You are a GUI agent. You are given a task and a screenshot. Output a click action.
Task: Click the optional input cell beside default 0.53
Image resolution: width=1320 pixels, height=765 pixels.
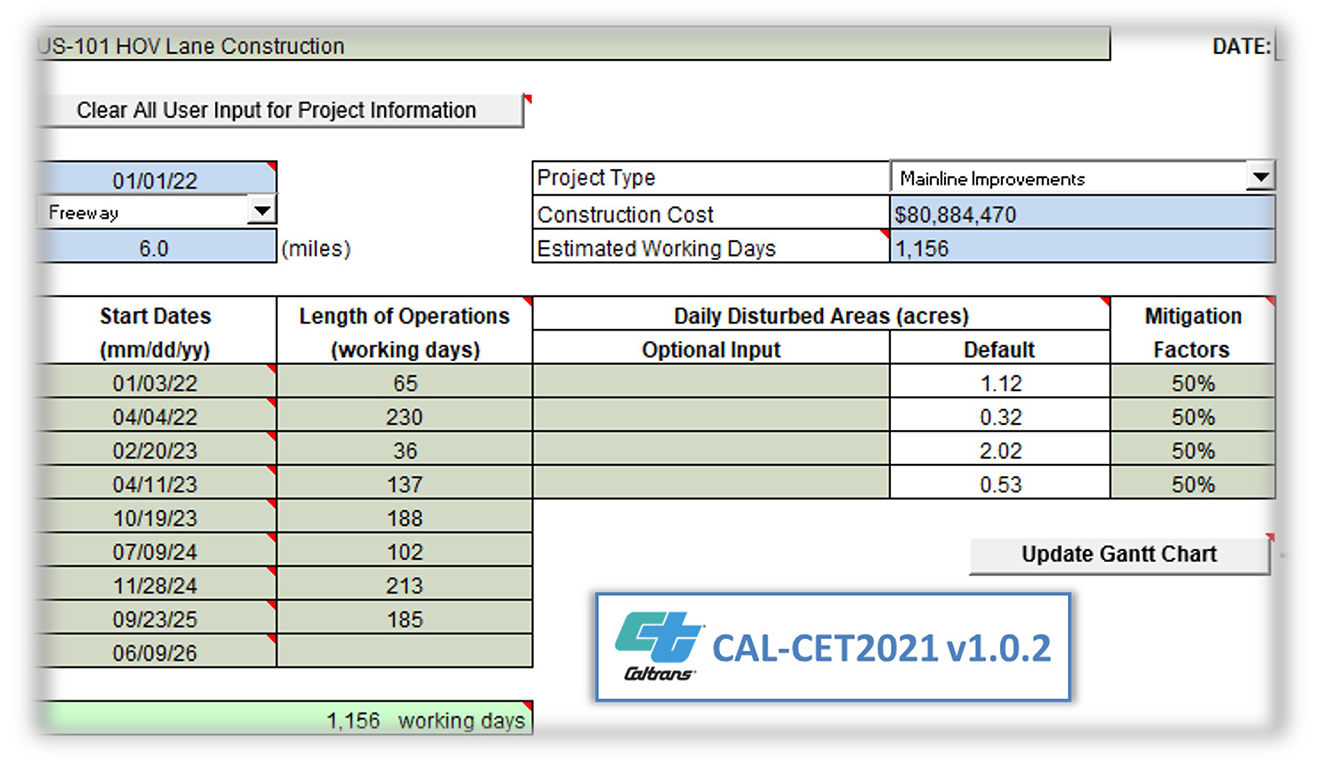tap(712, 484)
